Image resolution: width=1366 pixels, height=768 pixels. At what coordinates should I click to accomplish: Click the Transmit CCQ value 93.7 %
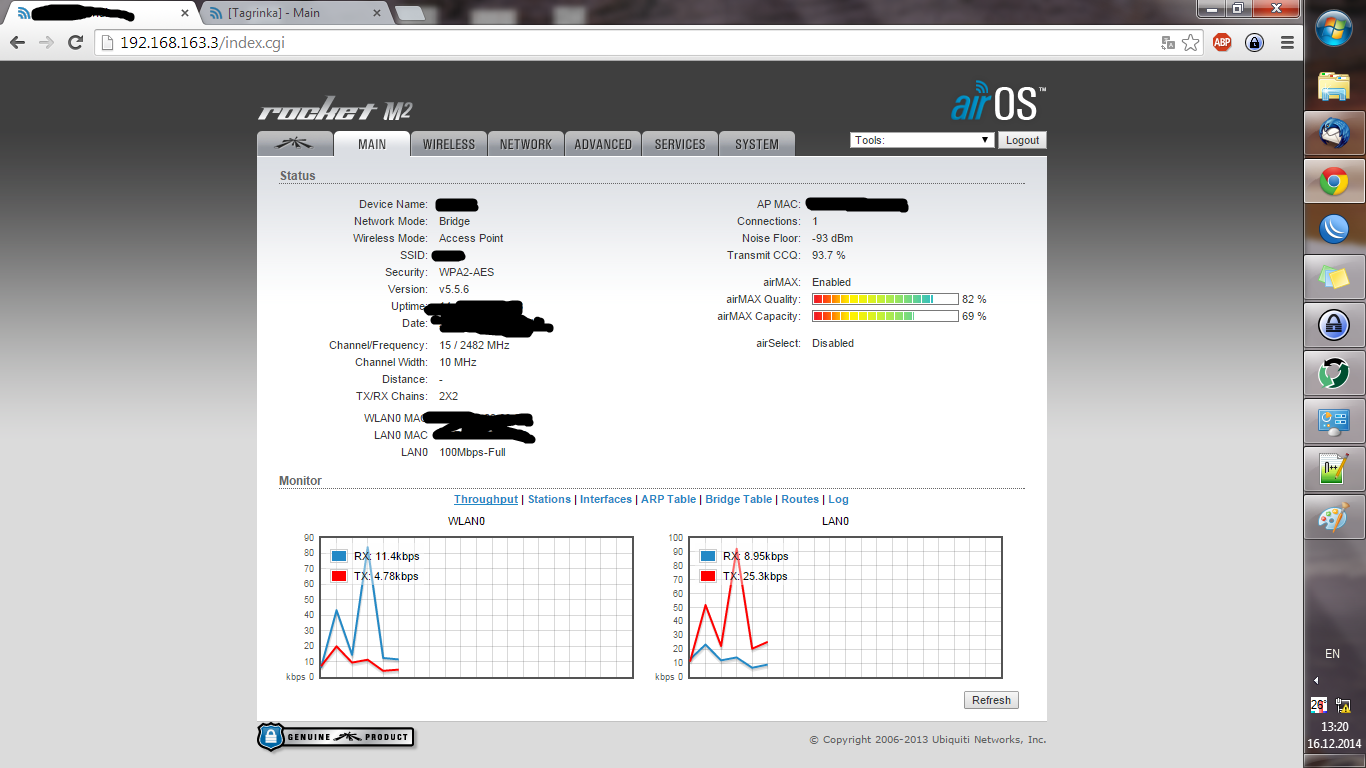[829, 255]
